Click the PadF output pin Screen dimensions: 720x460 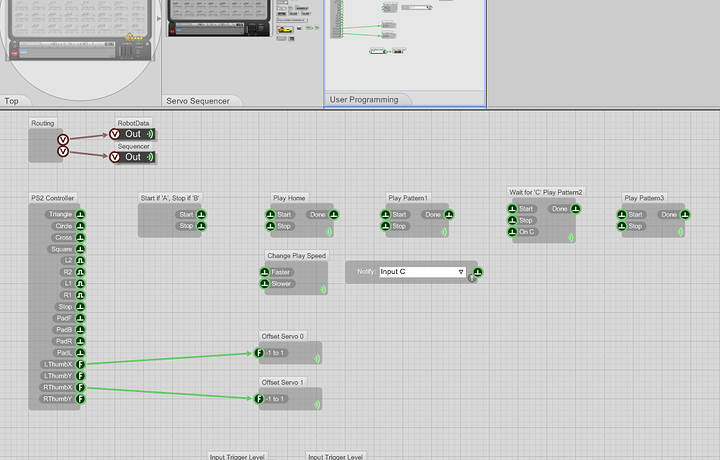click(x=80, y=318)
